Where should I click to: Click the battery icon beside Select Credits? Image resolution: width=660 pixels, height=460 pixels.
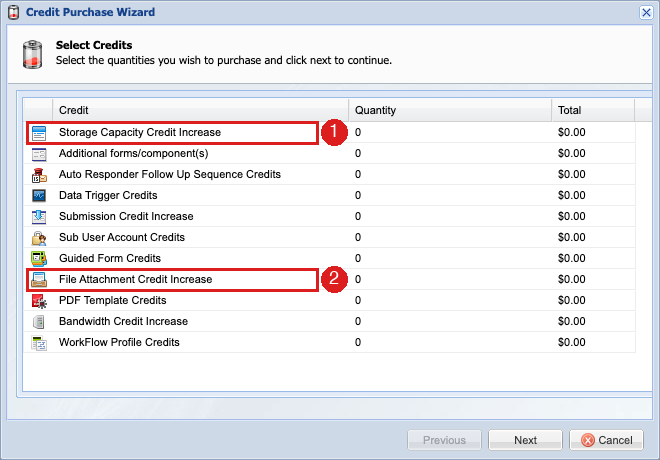(x=32, y=54)
